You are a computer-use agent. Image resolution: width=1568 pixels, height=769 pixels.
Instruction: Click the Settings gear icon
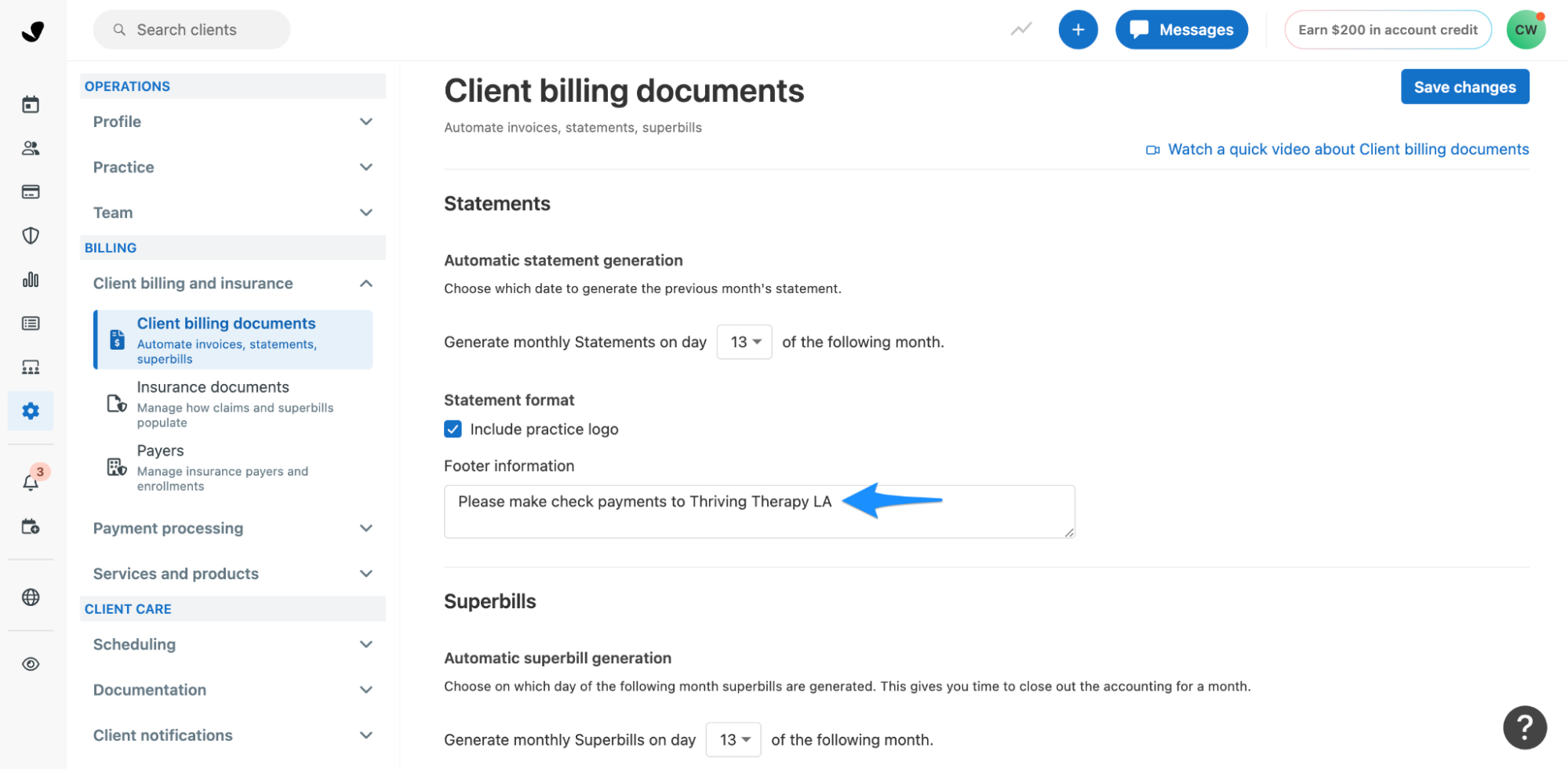pos(31,411)
